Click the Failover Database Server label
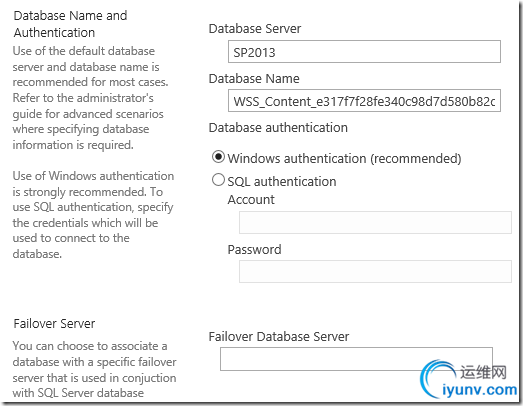The image size is (523, 406). point(279,337)
